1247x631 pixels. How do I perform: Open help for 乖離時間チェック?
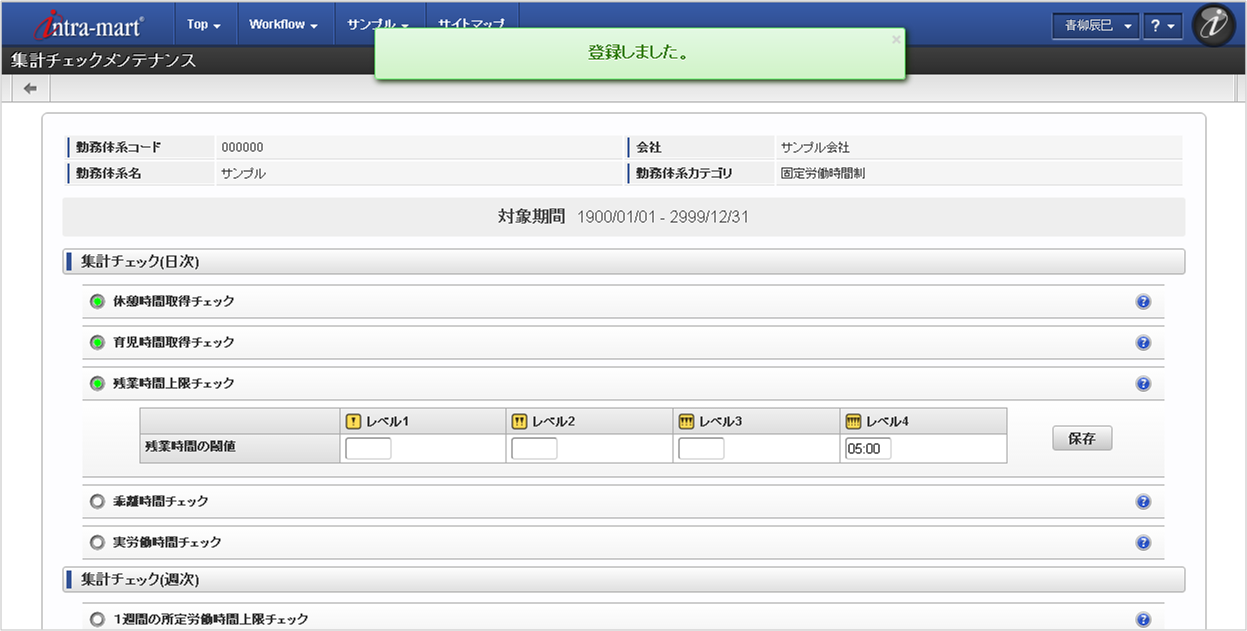tap(1143, 502)
